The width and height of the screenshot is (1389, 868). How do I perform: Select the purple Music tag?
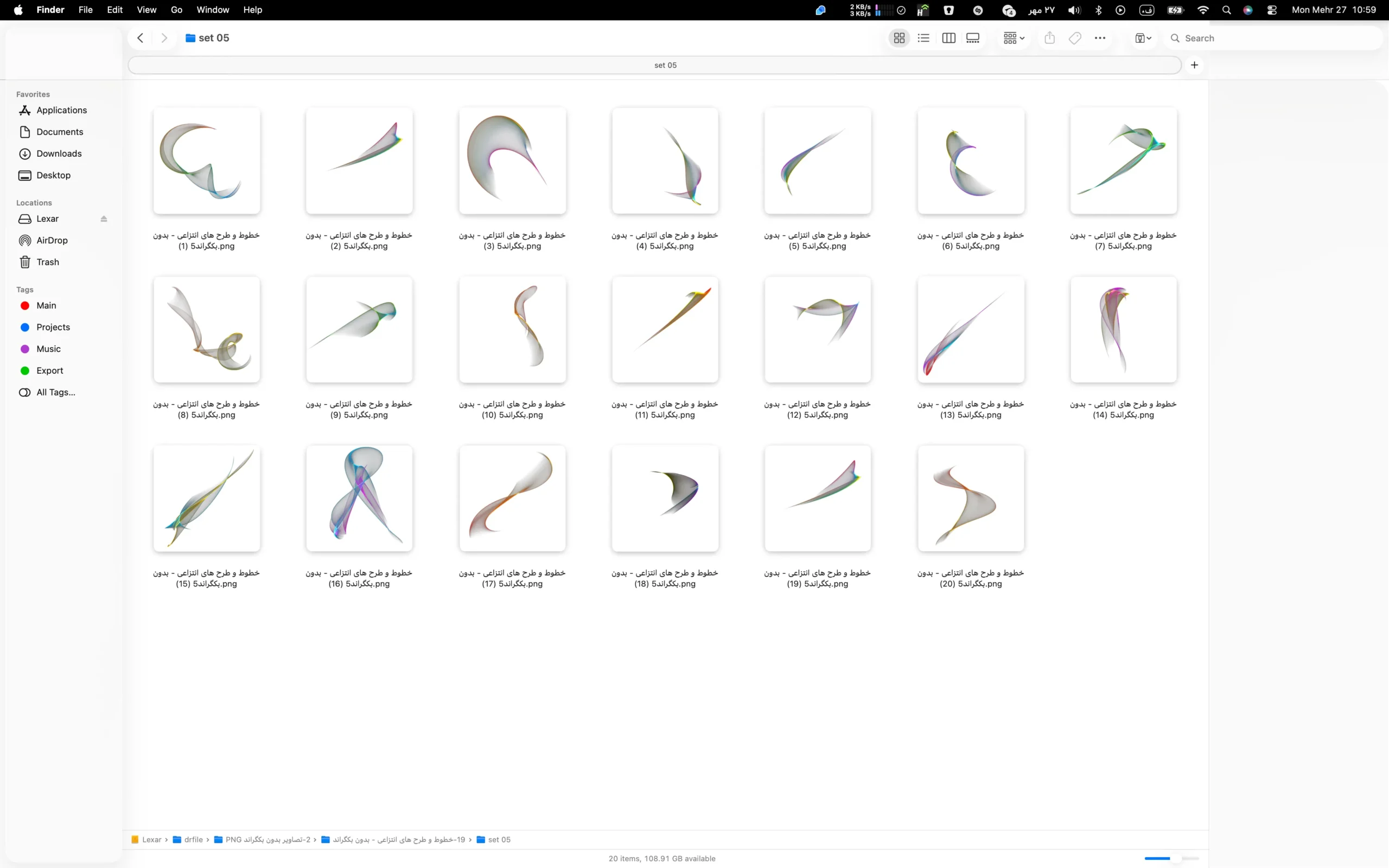(48, 349)
